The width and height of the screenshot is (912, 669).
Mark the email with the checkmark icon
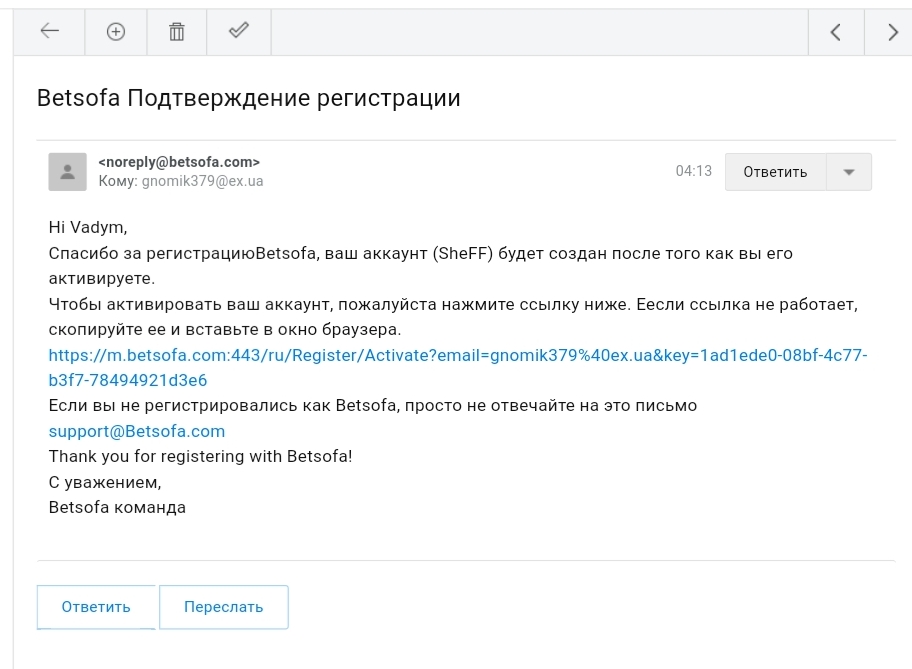click(238, 31)
